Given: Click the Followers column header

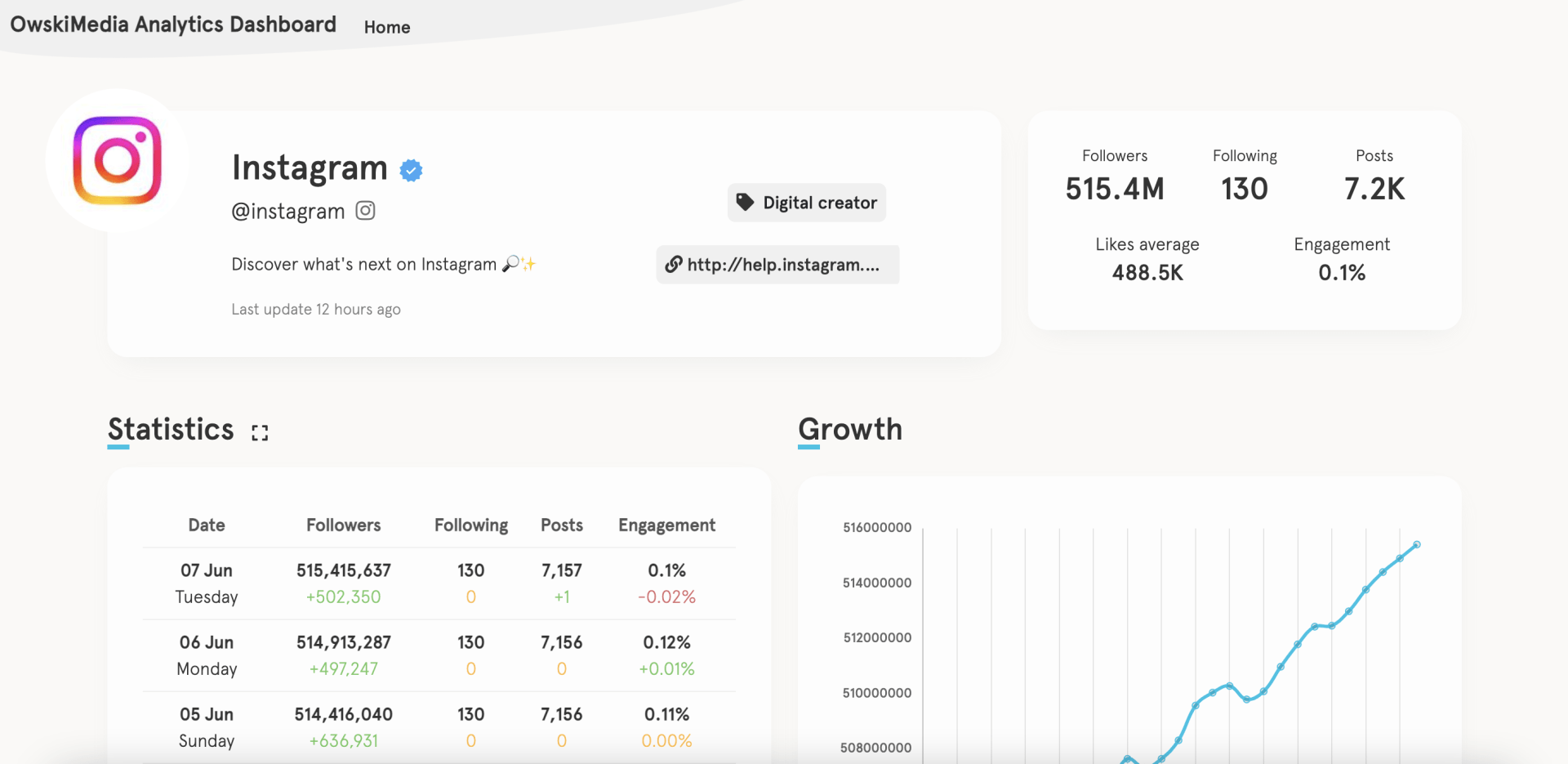Looking at the screenshot, I should [343, 525].
